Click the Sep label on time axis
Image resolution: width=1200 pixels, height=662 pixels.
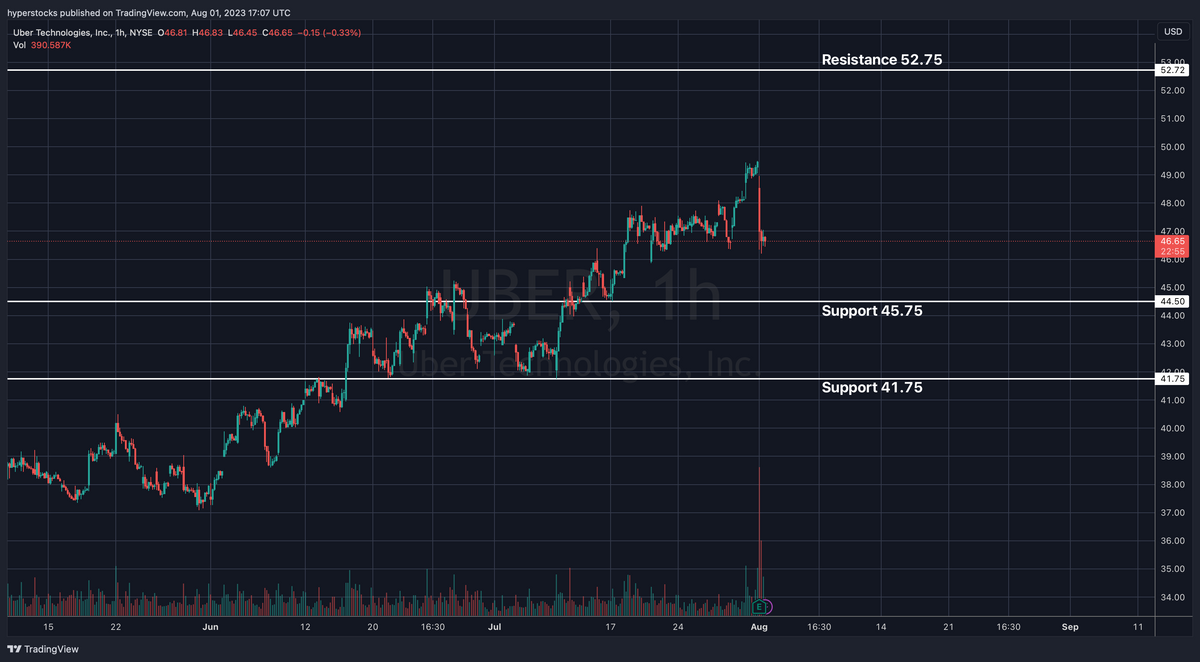[x=1069, y=628]
